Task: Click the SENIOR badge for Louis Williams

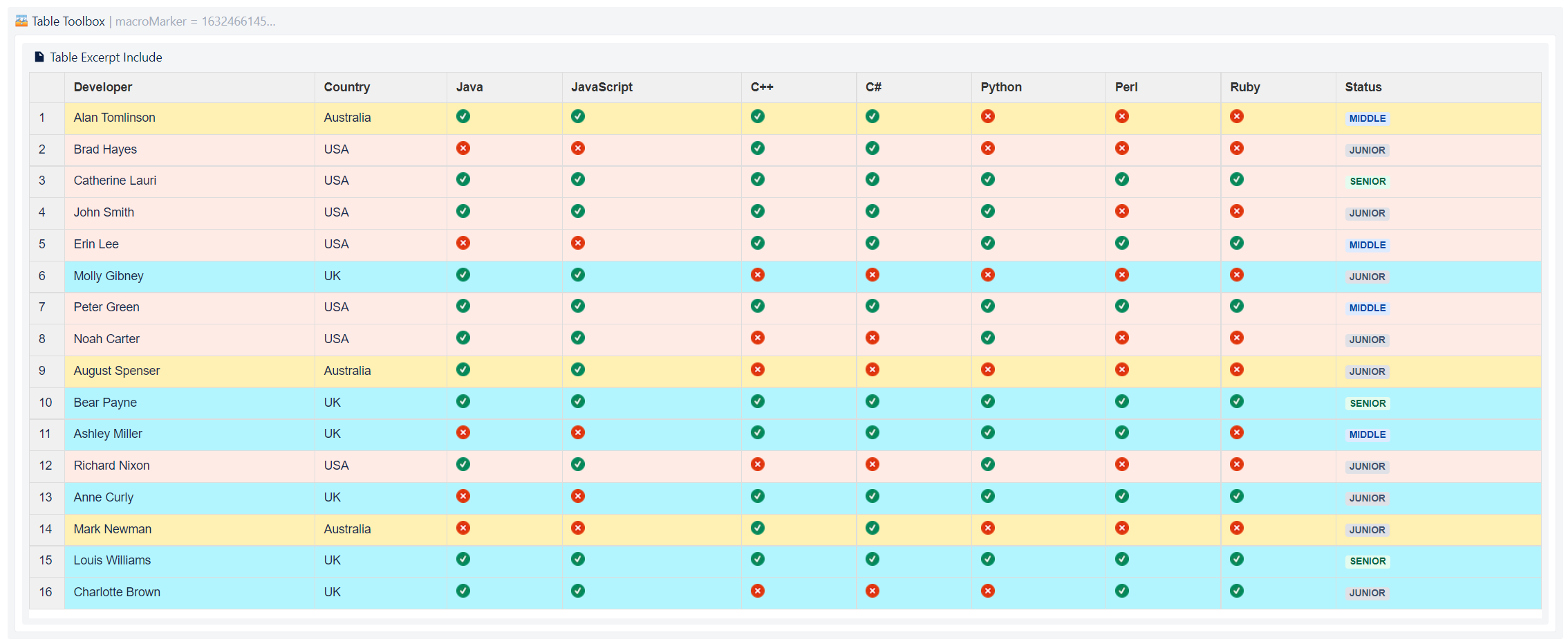Action: [x=1368, y=561]
